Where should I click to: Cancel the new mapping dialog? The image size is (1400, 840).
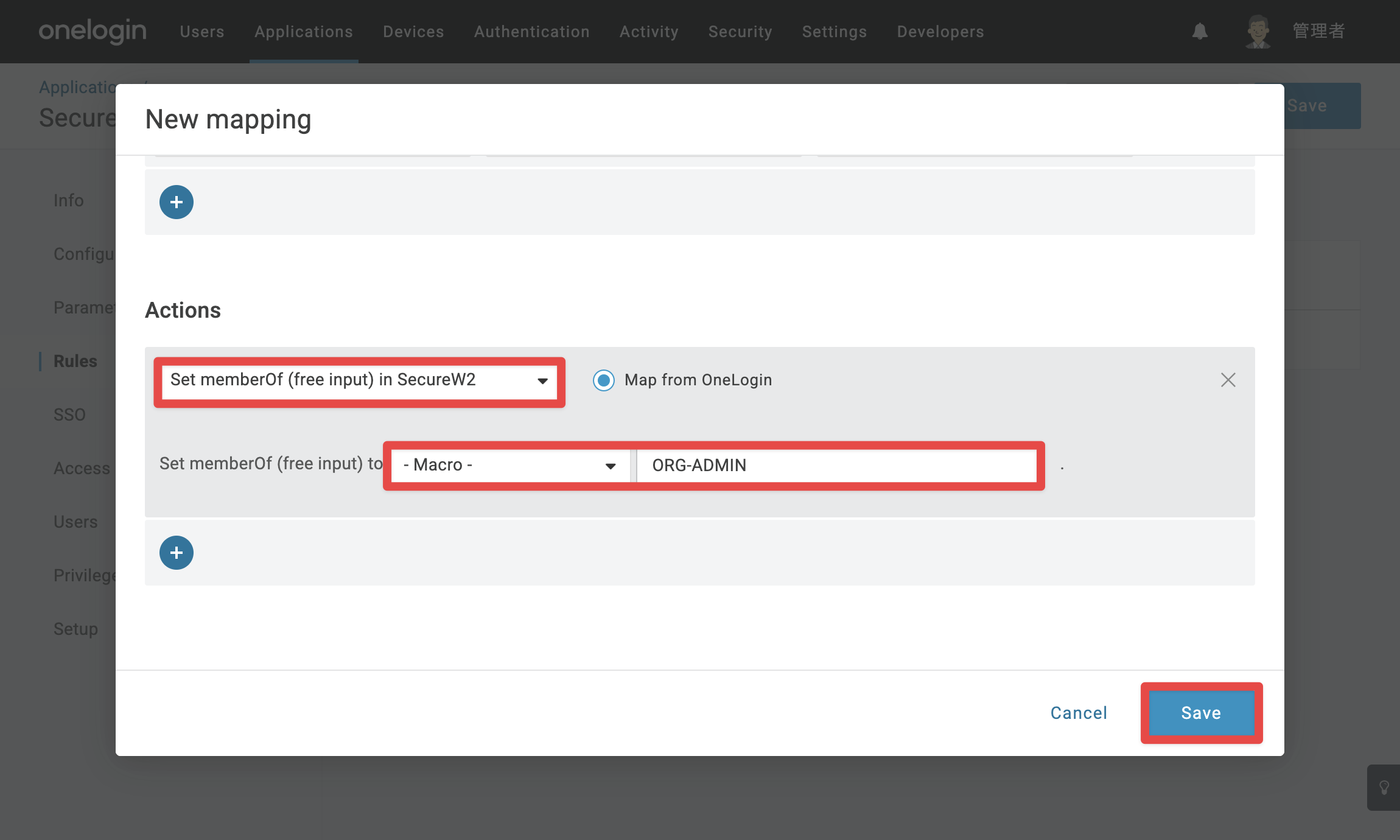(x=1079, y=713)
